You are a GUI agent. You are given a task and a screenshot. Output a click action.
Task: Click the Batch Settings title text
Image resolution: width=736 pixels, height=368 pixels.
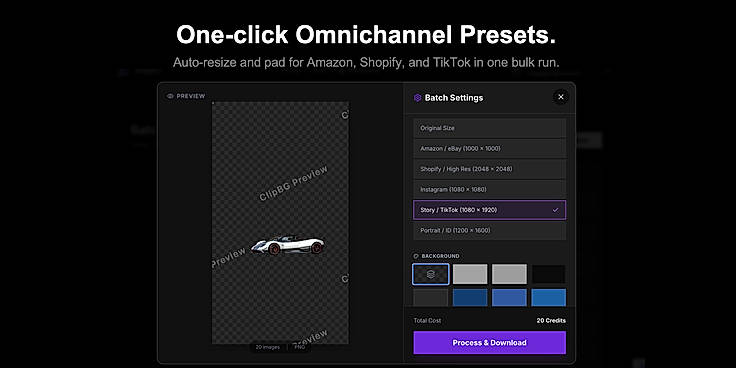pyautogui.click(x=454, y=98)
